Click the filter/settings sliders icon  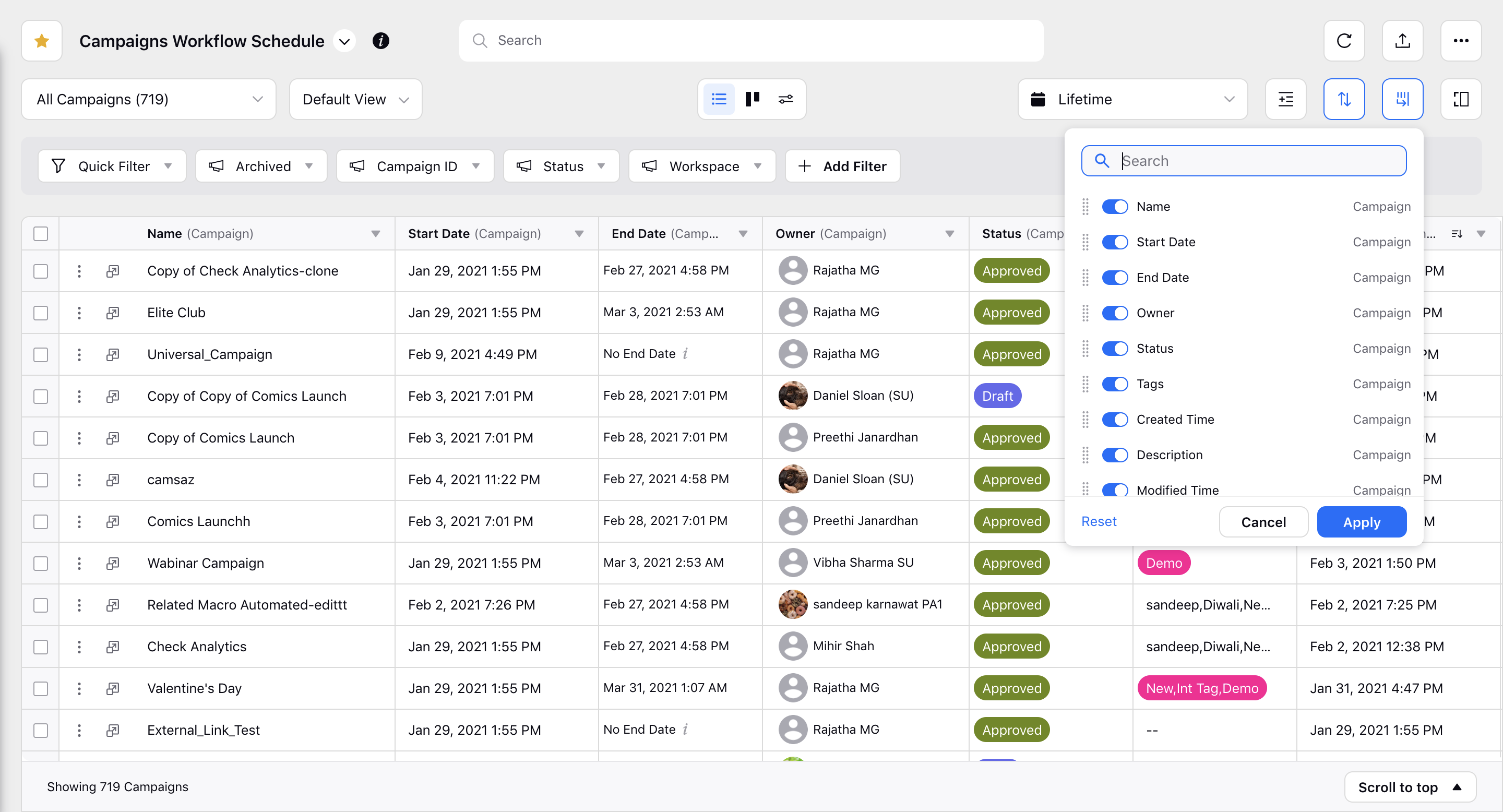pyautogui.click(x=786, y=99)
